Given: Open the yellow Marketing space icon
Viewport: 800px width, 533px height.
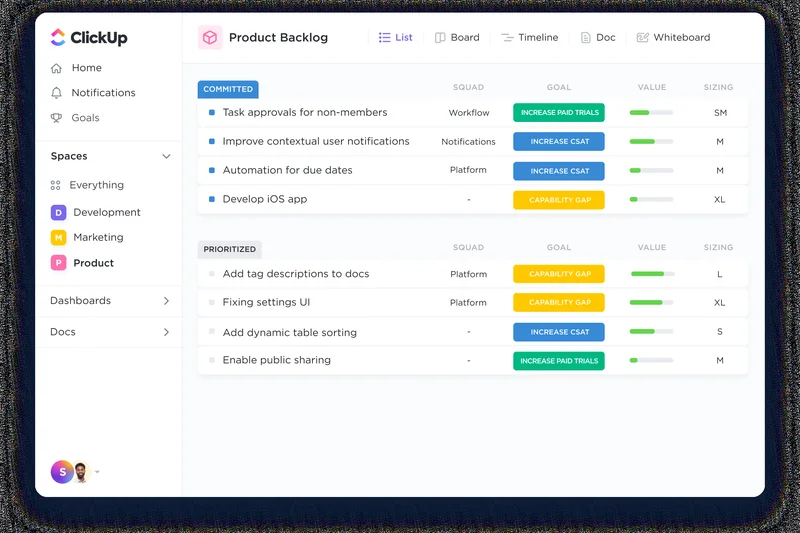Looking at the screenshot, I should (x=58, y=238).
